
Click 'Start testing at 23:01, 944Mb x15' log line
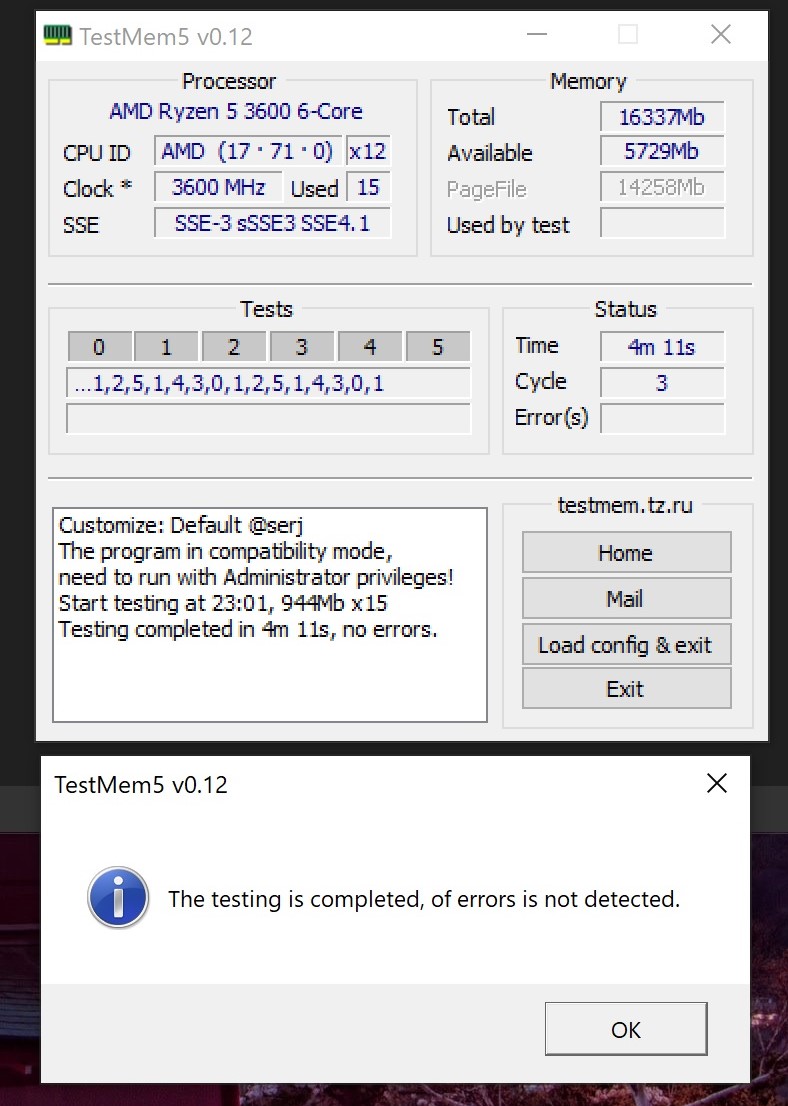(223, 603)
